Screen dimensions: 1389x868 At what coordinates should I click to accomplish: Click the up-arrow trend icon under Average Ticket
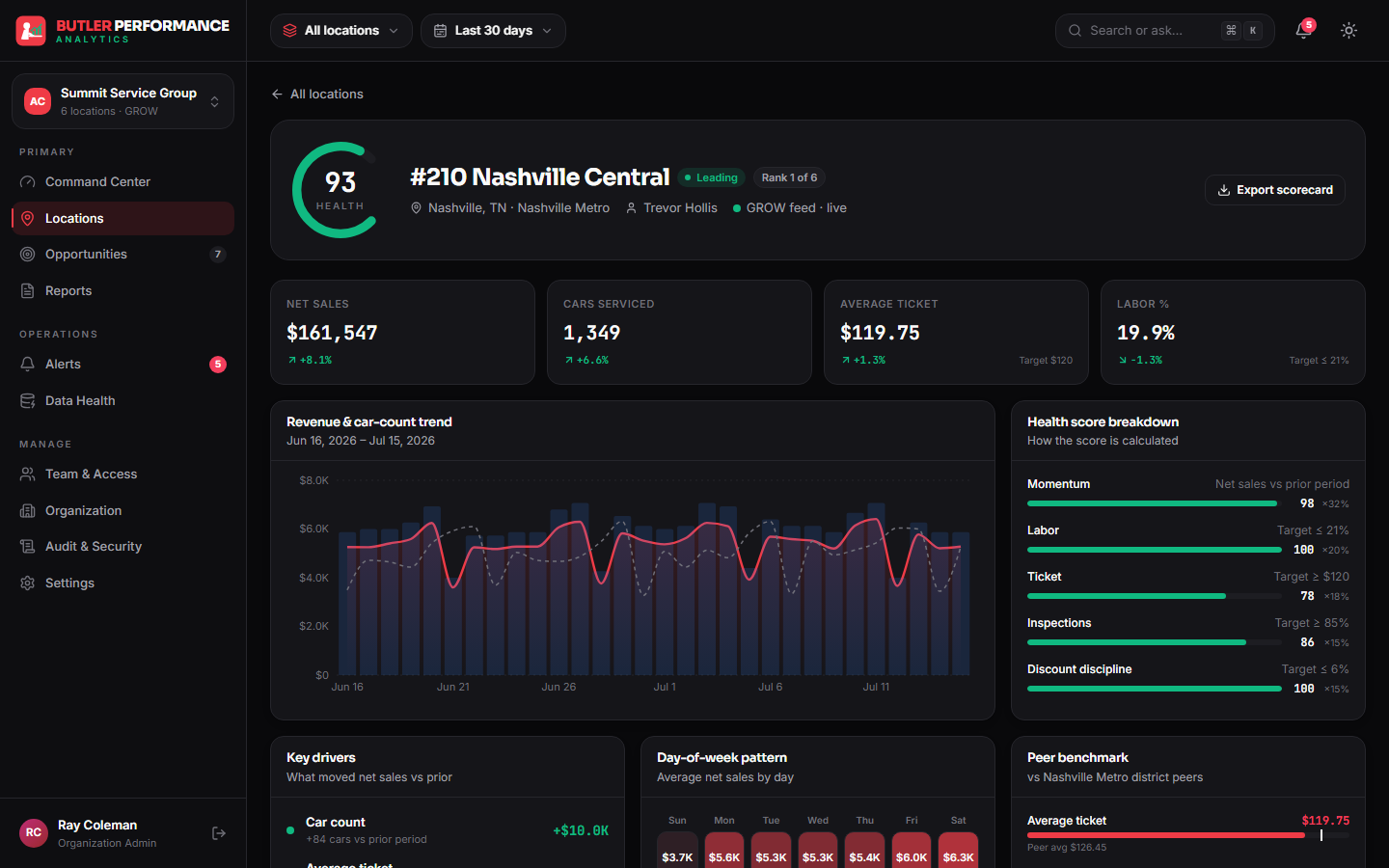pyautogui.click(x=846, y=361)
